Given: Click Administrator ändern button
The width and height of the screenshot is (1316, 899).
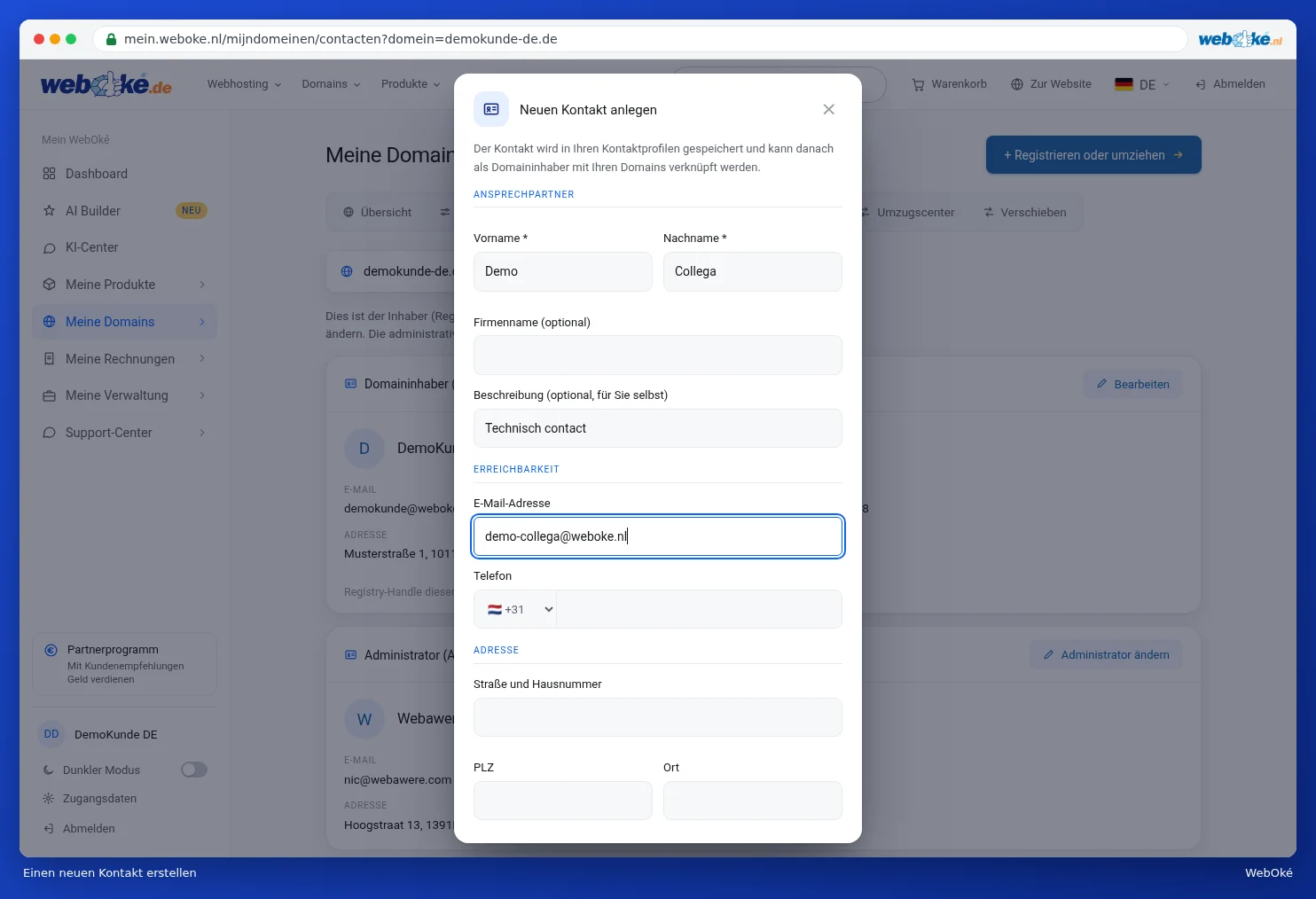Looking at the screenshot, I should pos(1106,655).
